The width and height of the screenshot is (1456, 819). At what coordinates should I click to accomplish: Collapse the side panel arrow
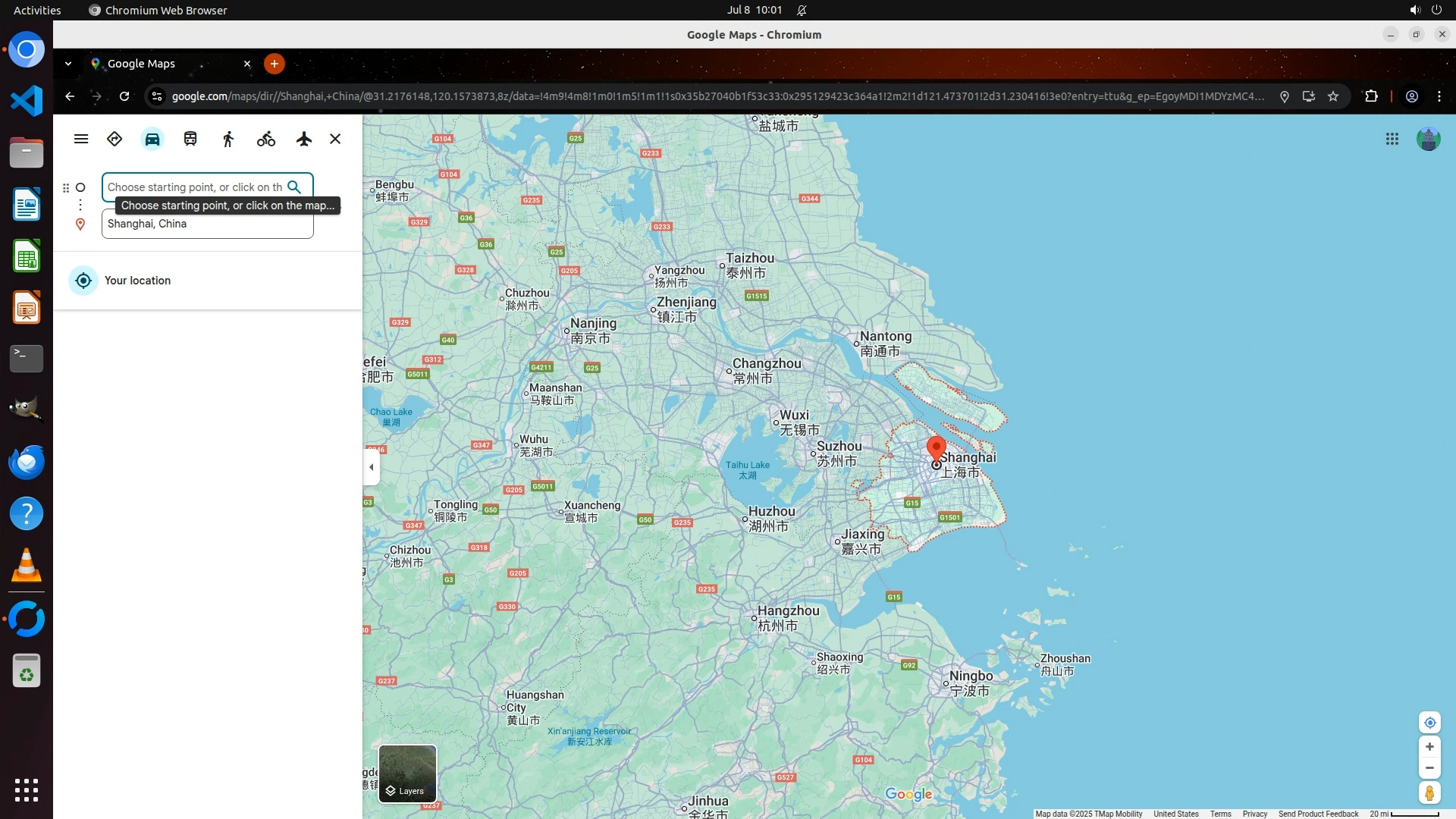371,467
